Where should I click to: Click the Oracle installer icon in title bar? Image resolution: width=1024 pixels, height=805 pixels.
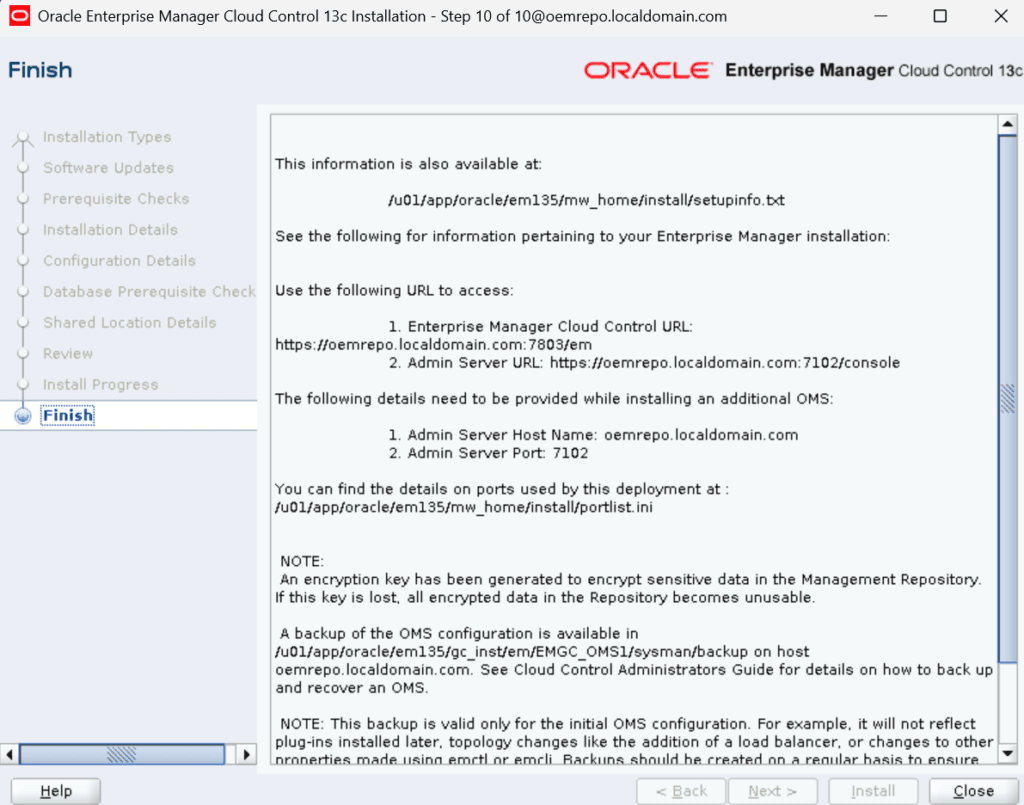19,16
